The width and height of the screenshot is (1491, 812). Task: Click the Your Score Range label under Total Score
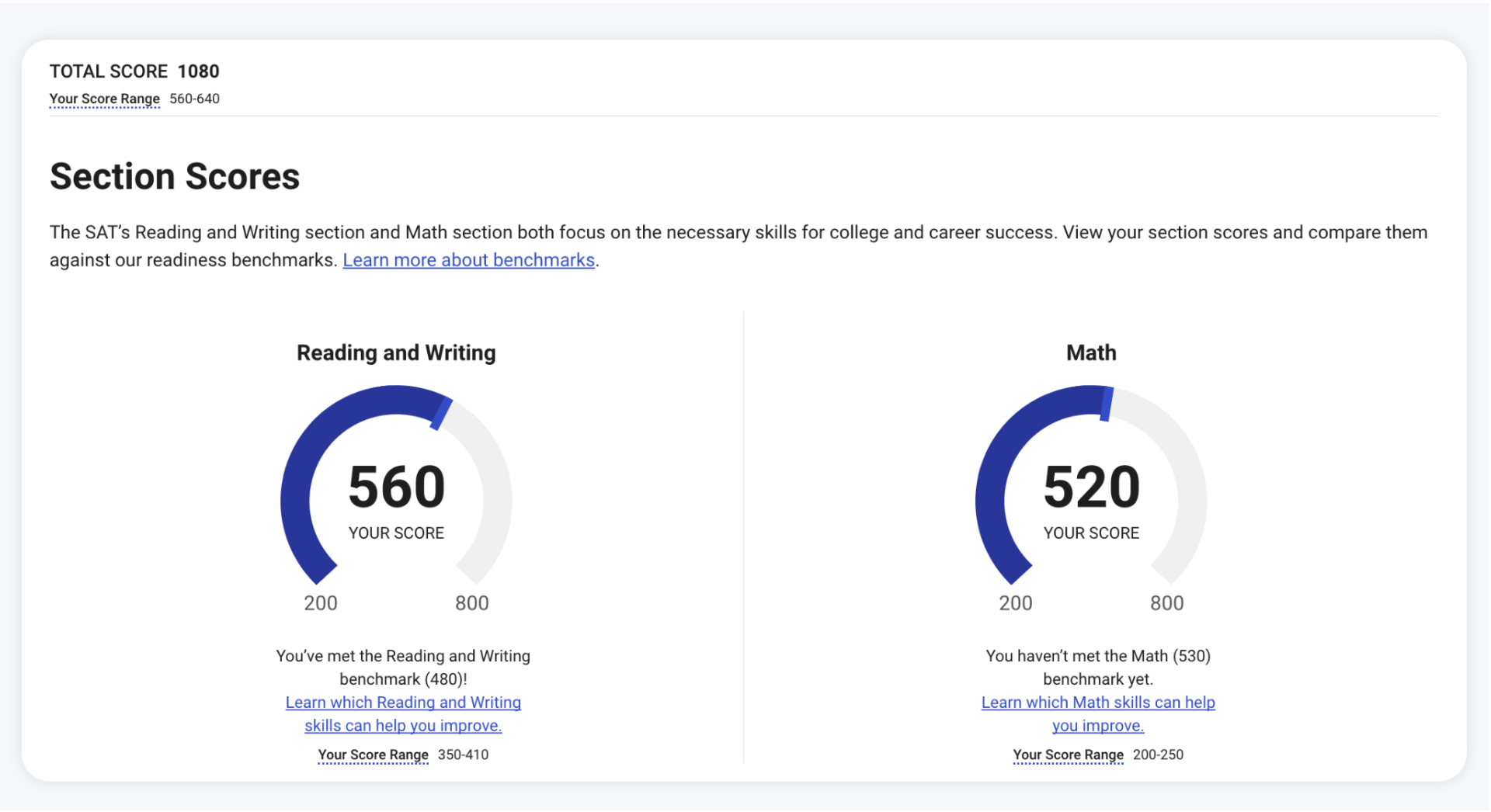point(104,99)
